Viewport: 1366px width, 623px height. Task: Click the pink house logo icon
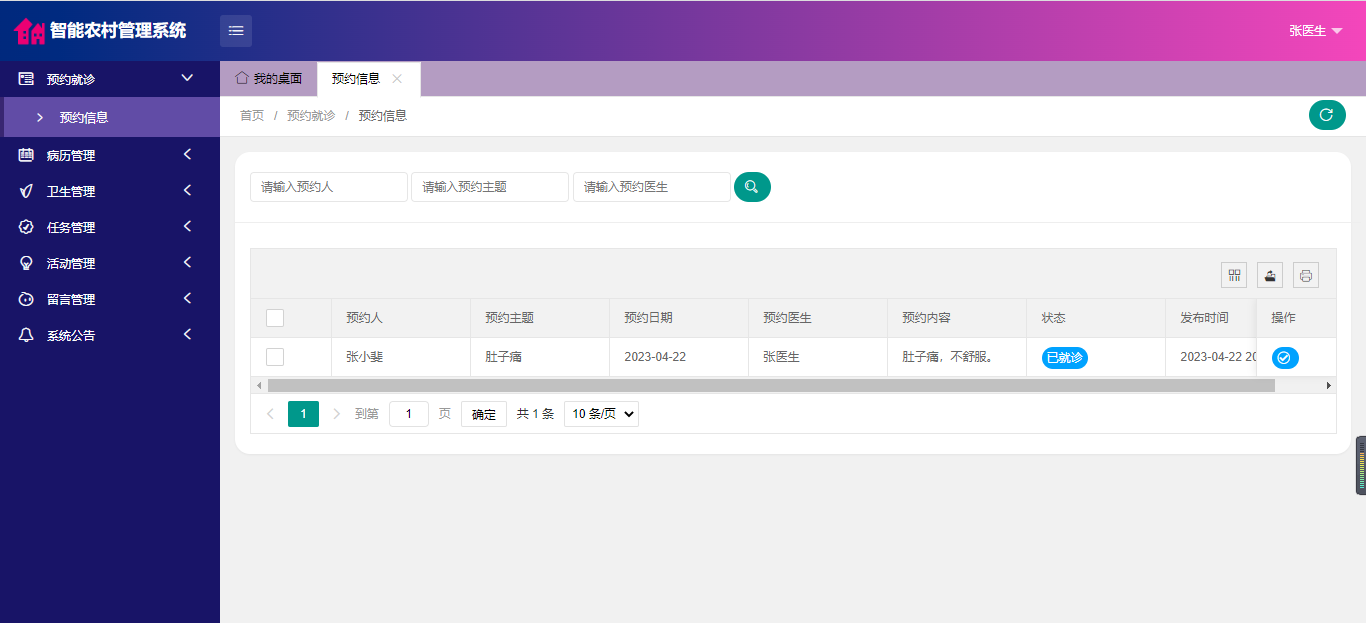[x=29, y=31]
